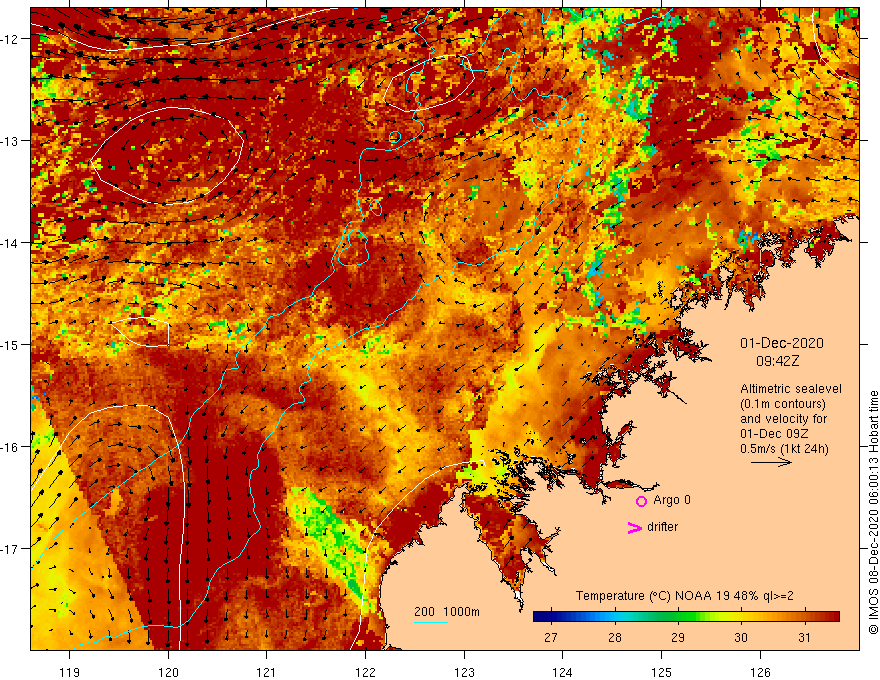Click the longitude axis label 121
The width and height of the screenshot is (880, 680).
coord(267,672)
